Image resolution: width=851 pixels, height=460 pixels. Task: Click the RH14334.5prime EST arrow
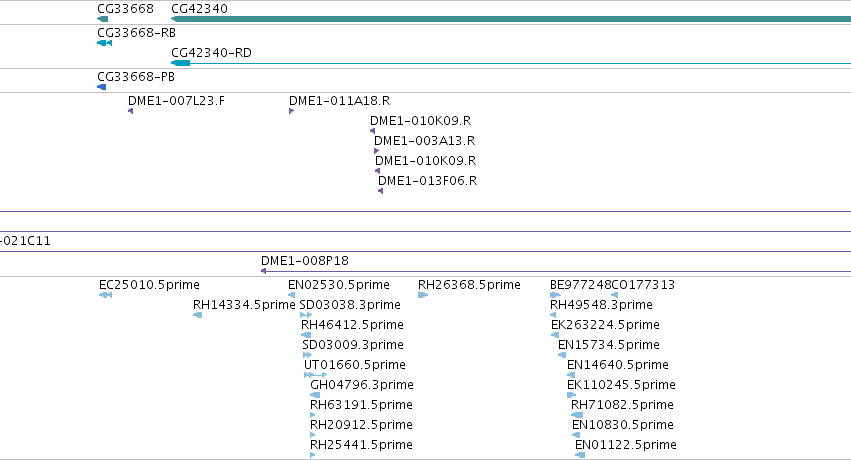[x=198, y=315]
